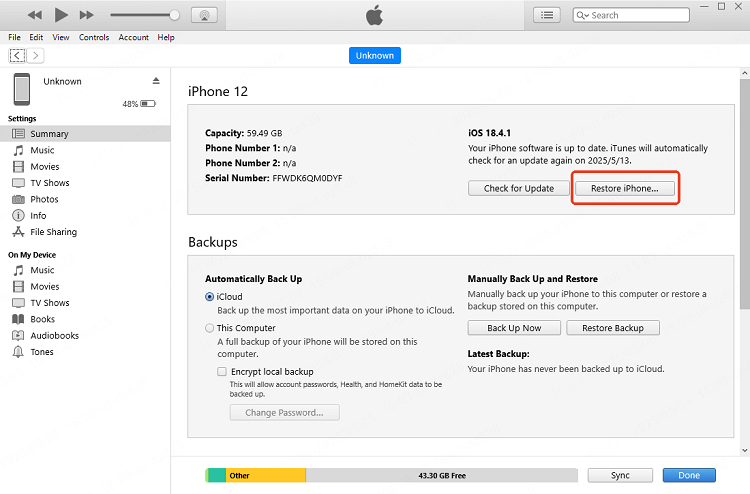Adjust the volume slider knob
Viewport: 750px width, 494px height.
tap(175, 15)
